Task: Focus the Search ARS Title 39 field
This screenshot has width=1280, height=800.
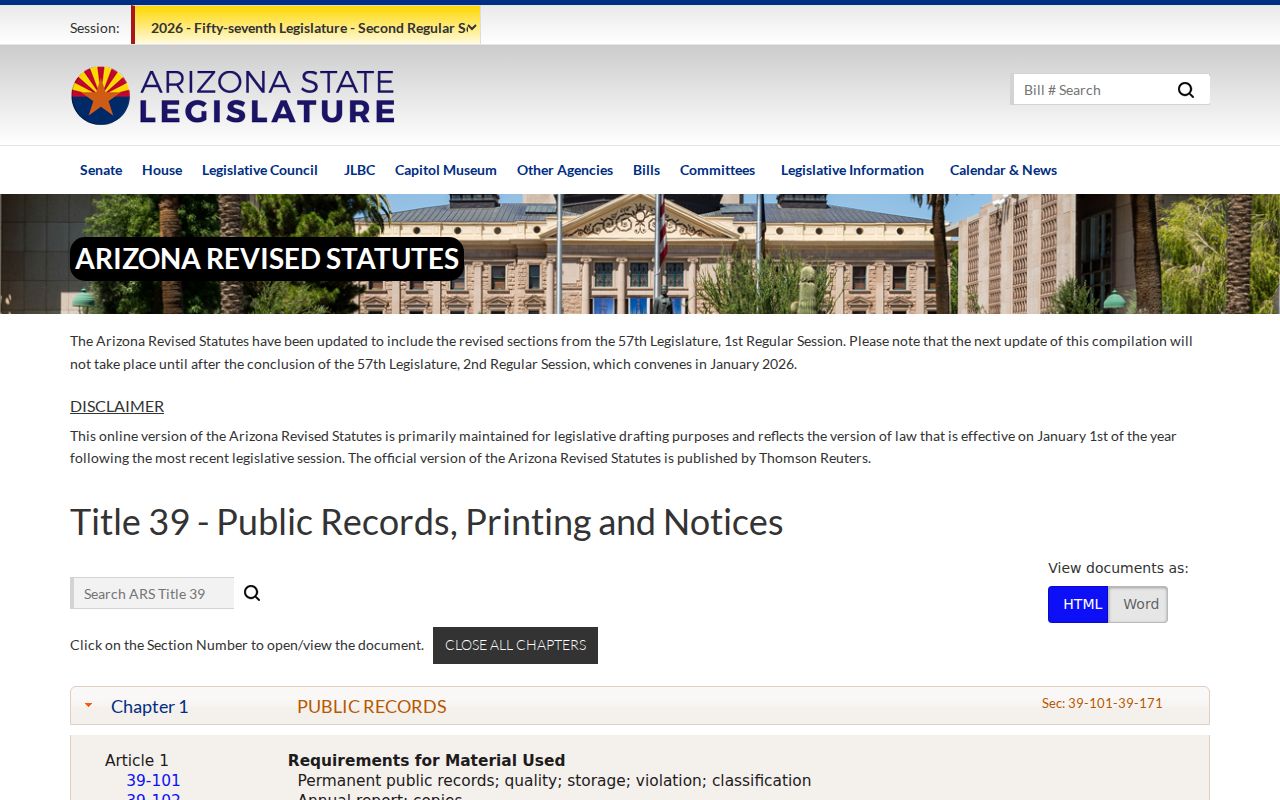Action: point(153,593)
